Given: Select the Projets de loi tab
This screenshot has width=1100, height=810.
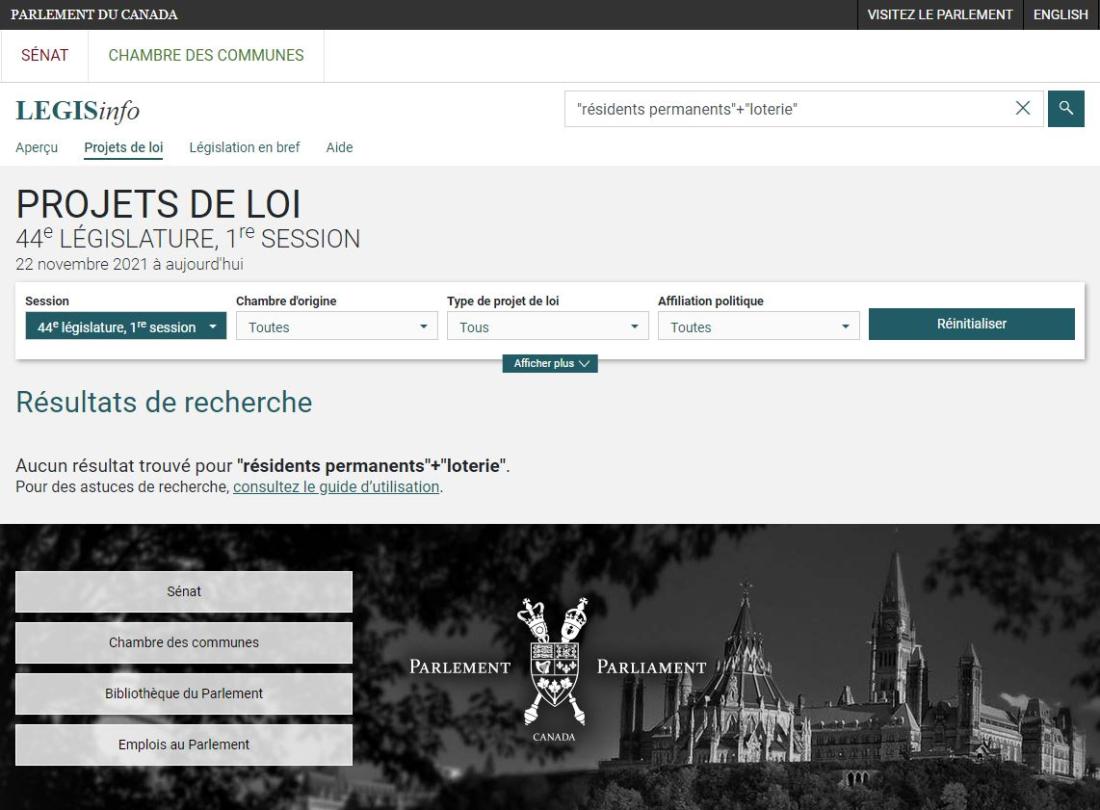Looking at the screenshot, I should (x=123, y=147).
